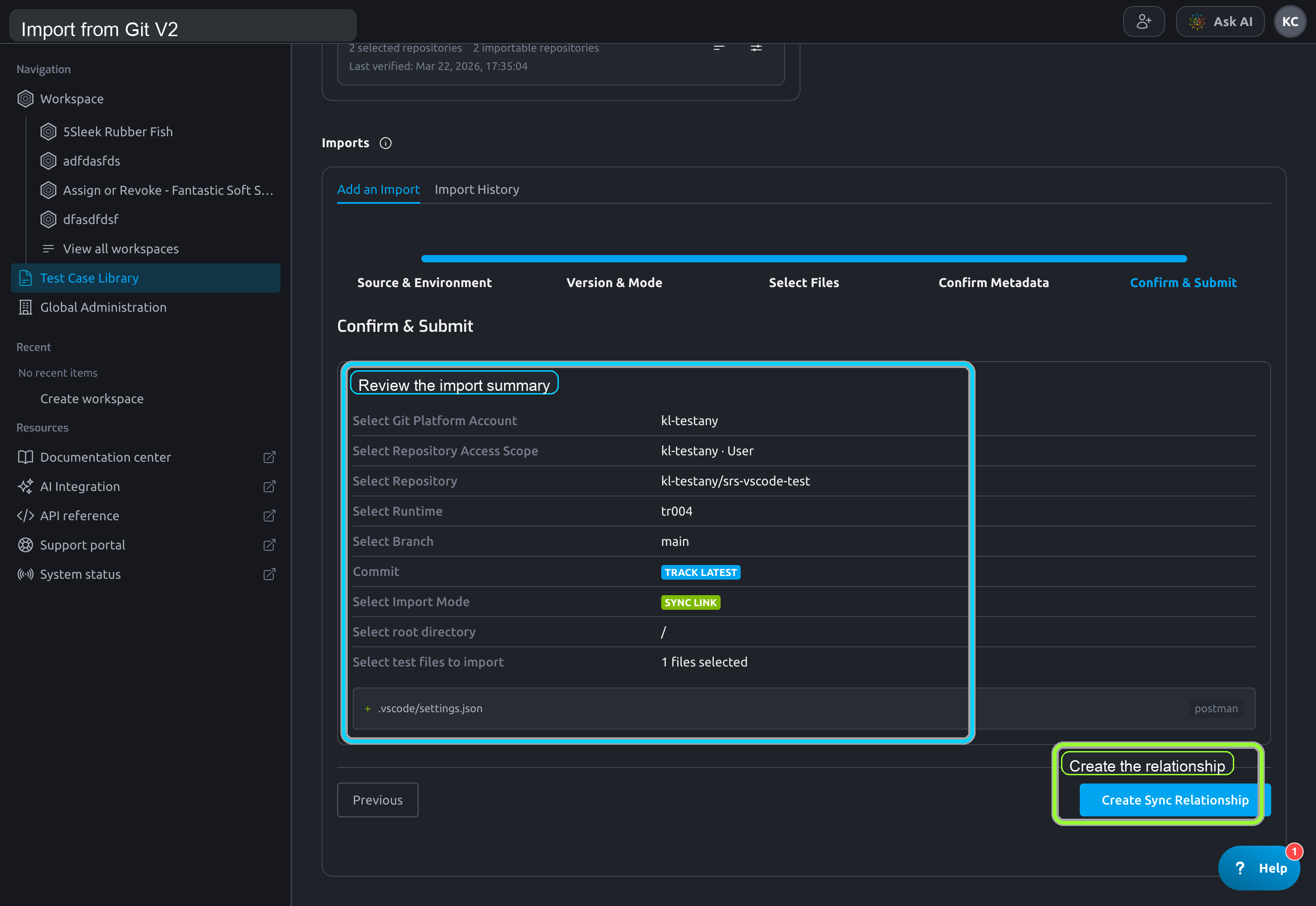Click the AI Integration sparkle icon
Image resolution: width=1316 pixels, height=906 pixels.
[26, 486]
